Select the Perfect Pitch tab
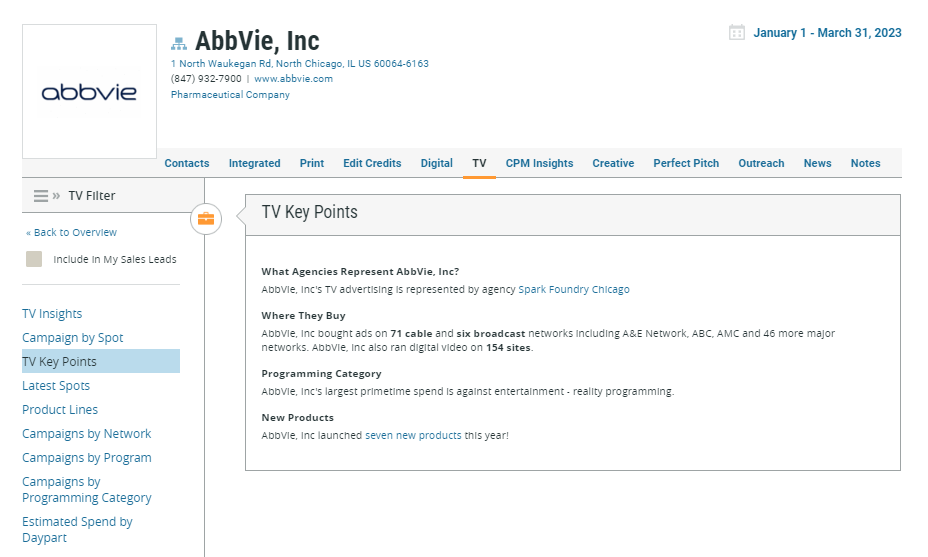Viewport: 928px width, 557px height. pyautogui.click(x=686, y=163)
